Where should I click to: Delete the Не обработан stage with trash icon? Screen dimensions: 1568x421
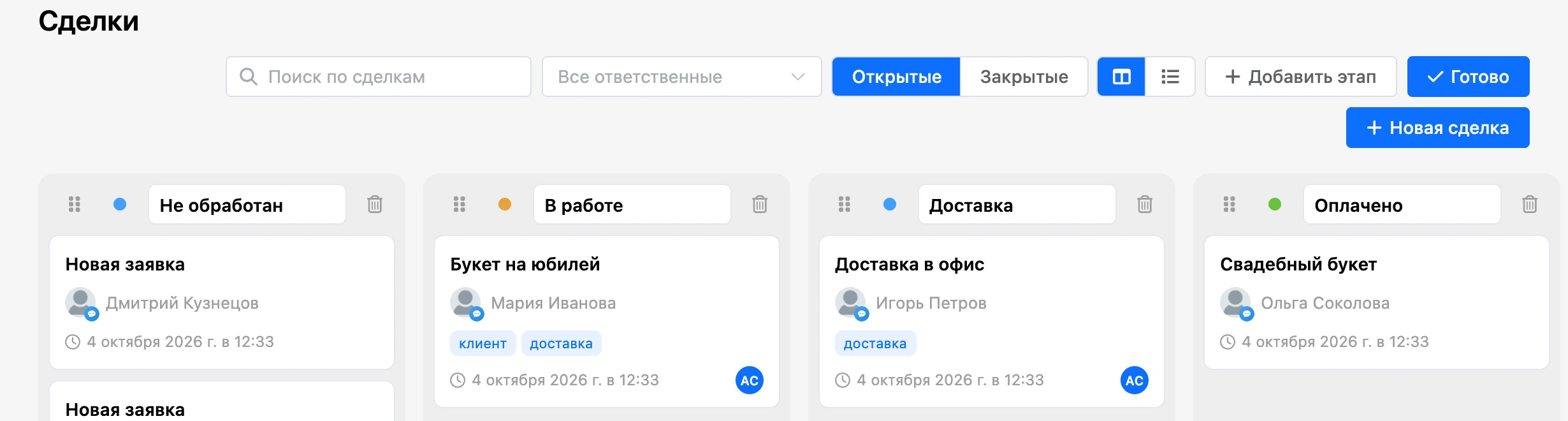(375, 204)
